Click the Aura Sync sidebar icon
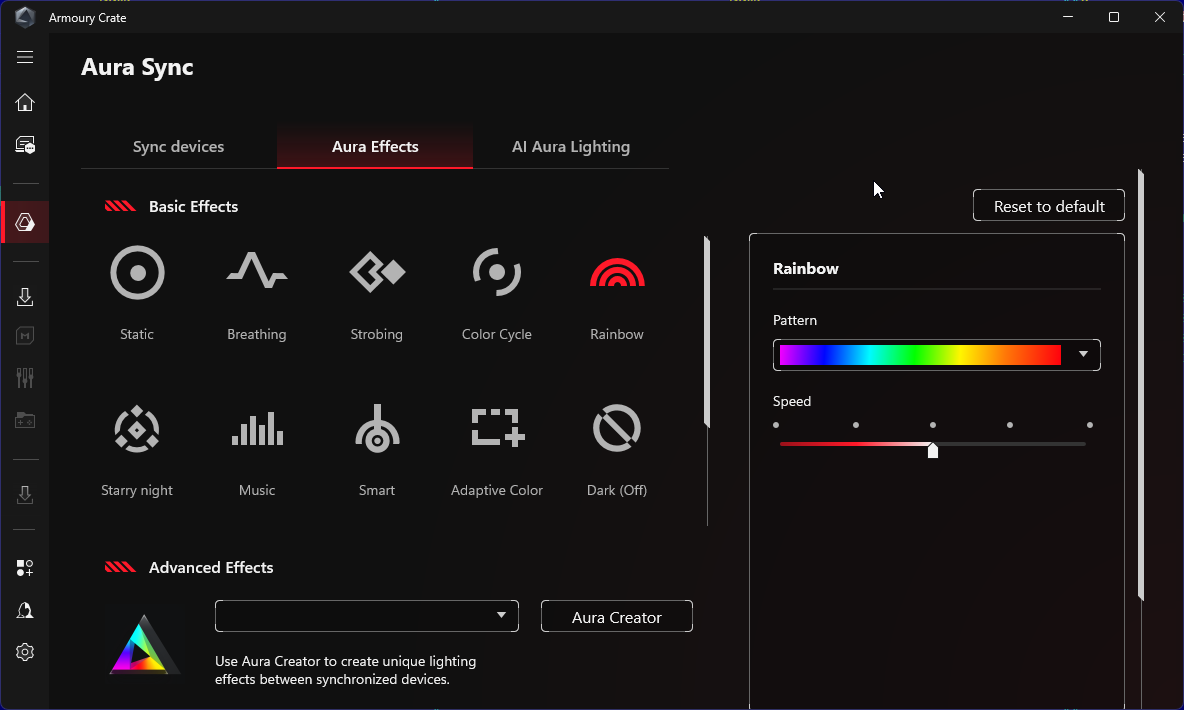This screenshot has width=1184, height=710. tap(25, 222)
